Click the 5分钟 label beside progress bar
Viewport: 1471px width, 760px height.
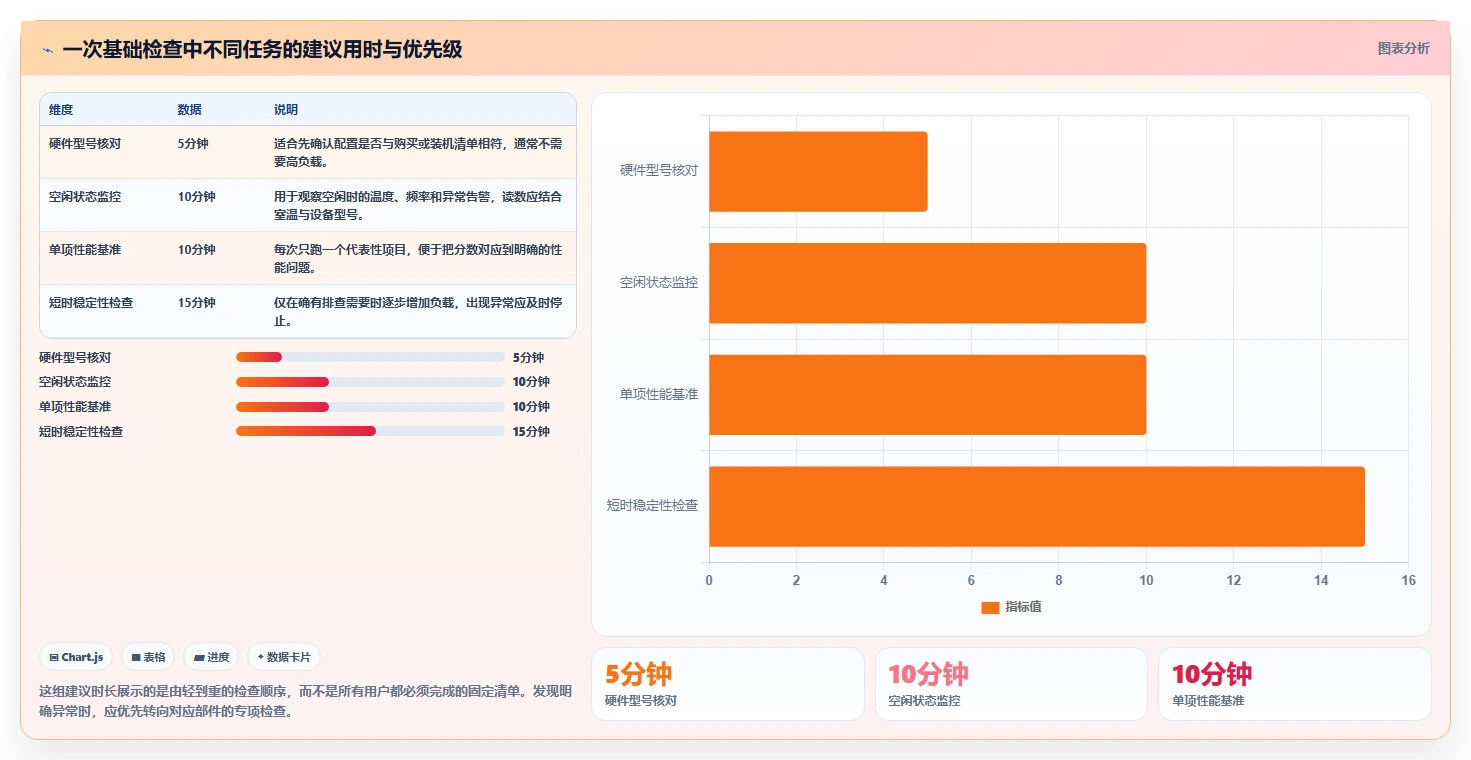(528, 357)
